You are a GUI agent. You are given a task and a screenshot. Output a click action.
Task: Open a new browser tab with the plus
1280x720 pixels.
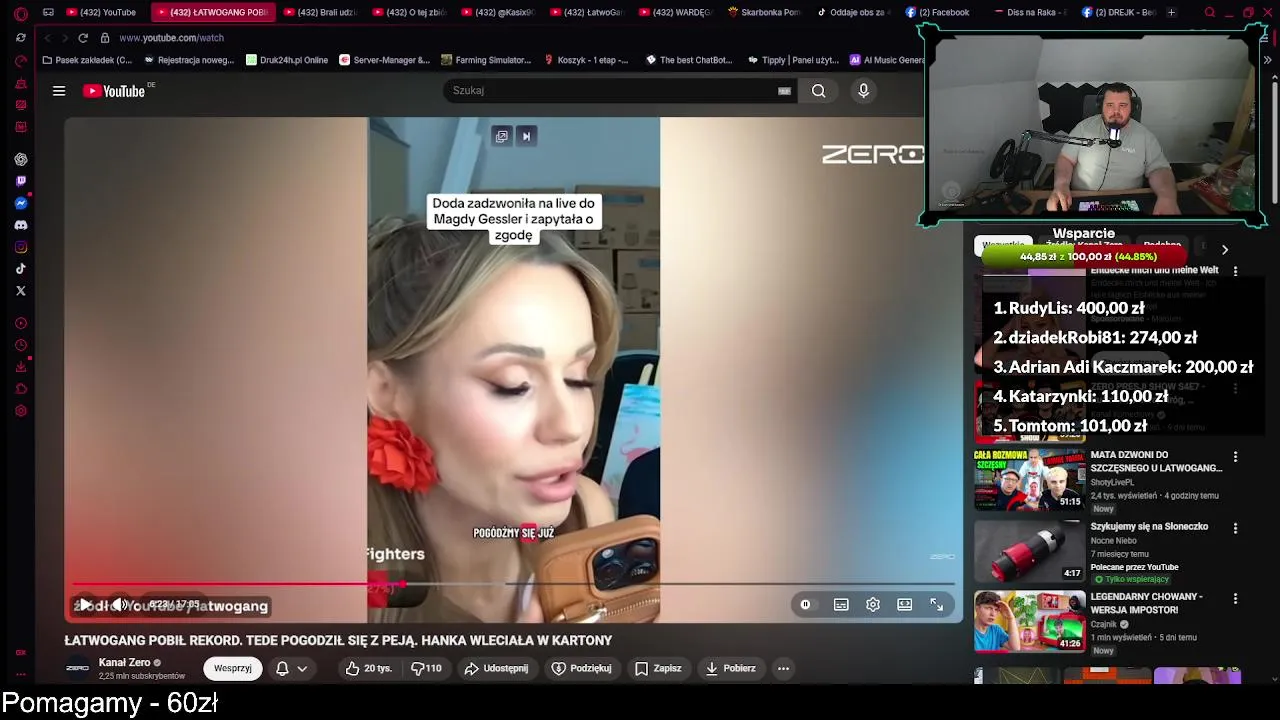pos(1171,13)
